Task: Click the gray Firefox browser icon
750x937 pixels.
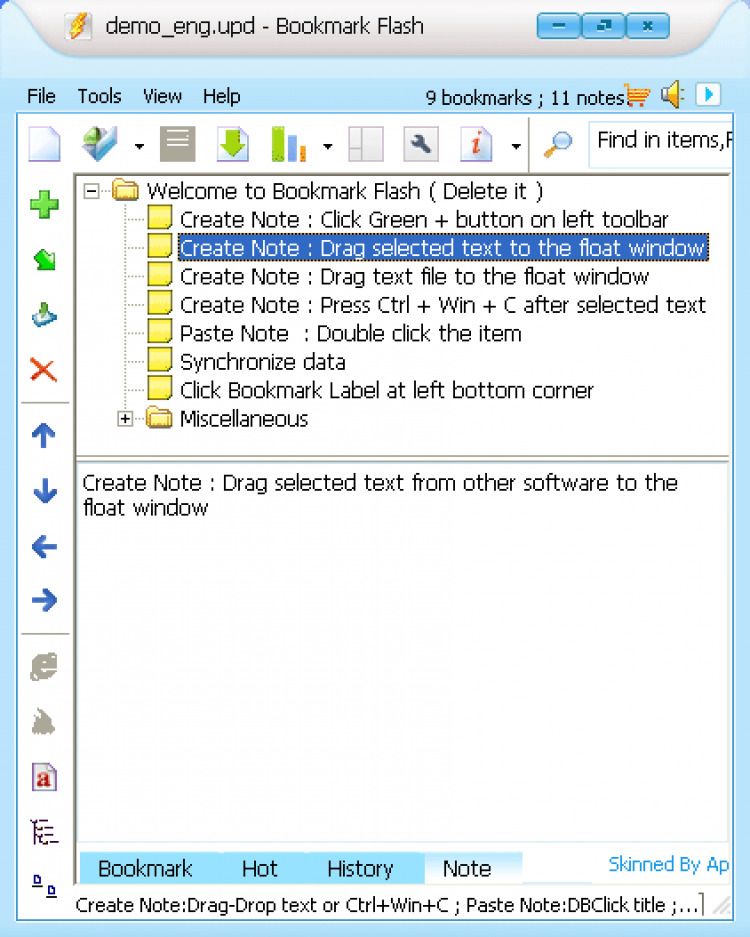Action: 44,722
